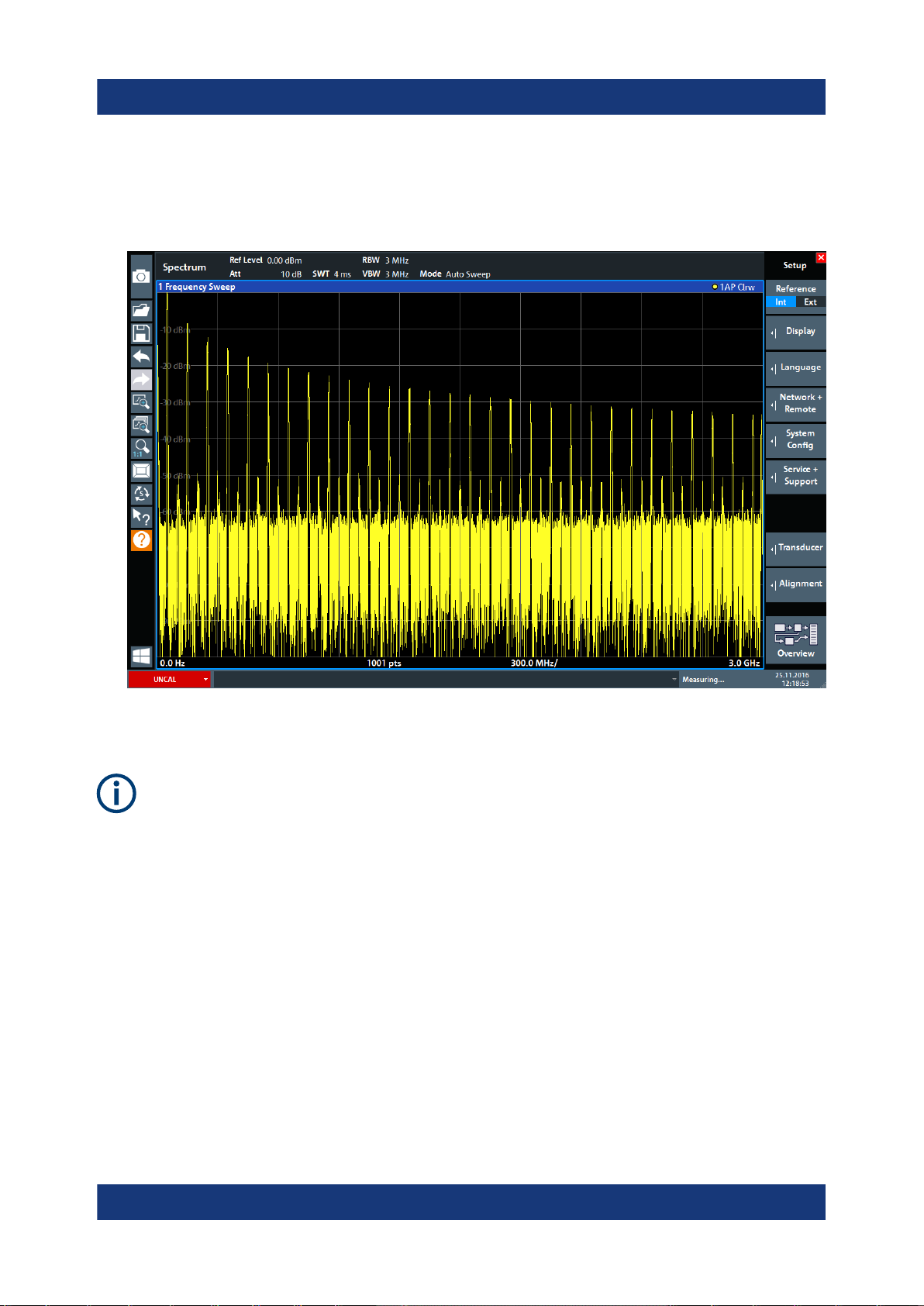This screenshot has width=924, height=1306.
Task: Toggle the SmartGrid layout icon
Action: pyautogui.click(x=141, y=470)
